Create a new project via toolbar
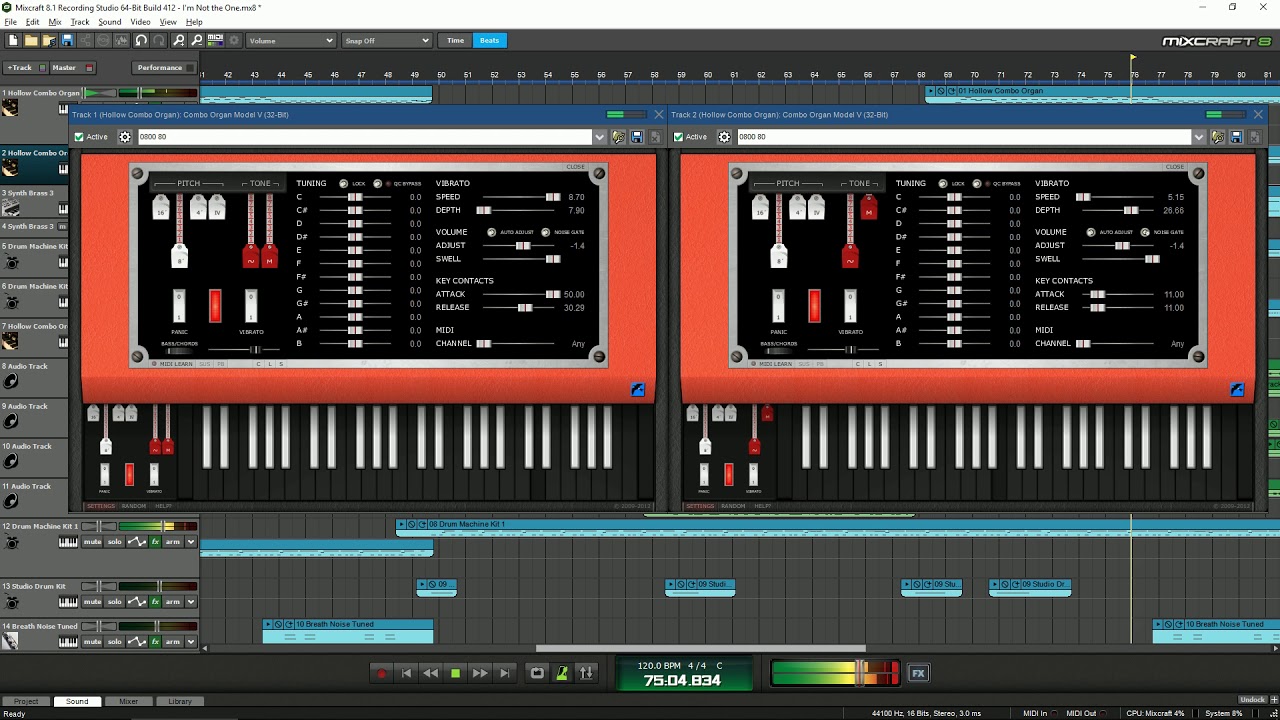Screen dimensions: 1280x720 coord(13,41)
